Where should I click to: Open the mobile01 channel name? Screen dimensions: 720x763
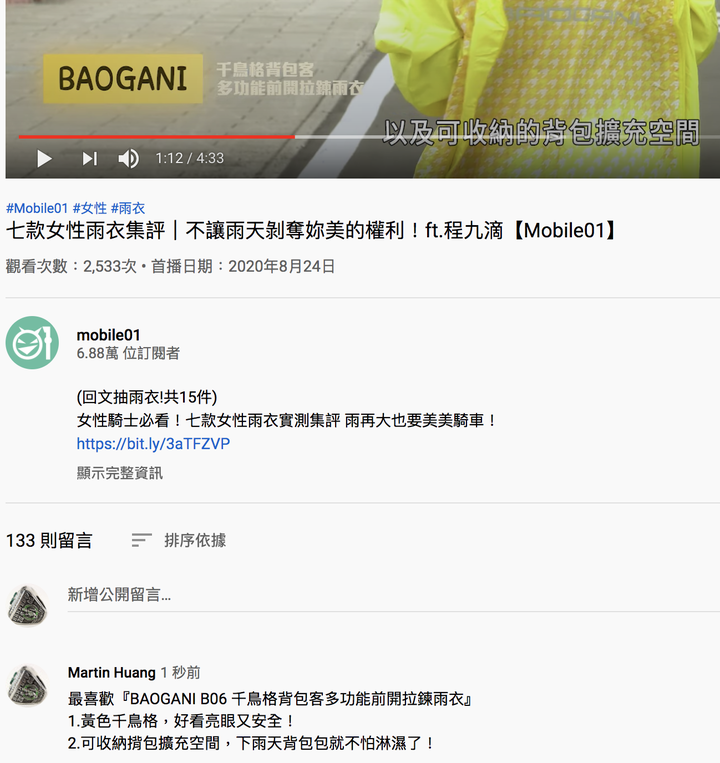[108, 335]
